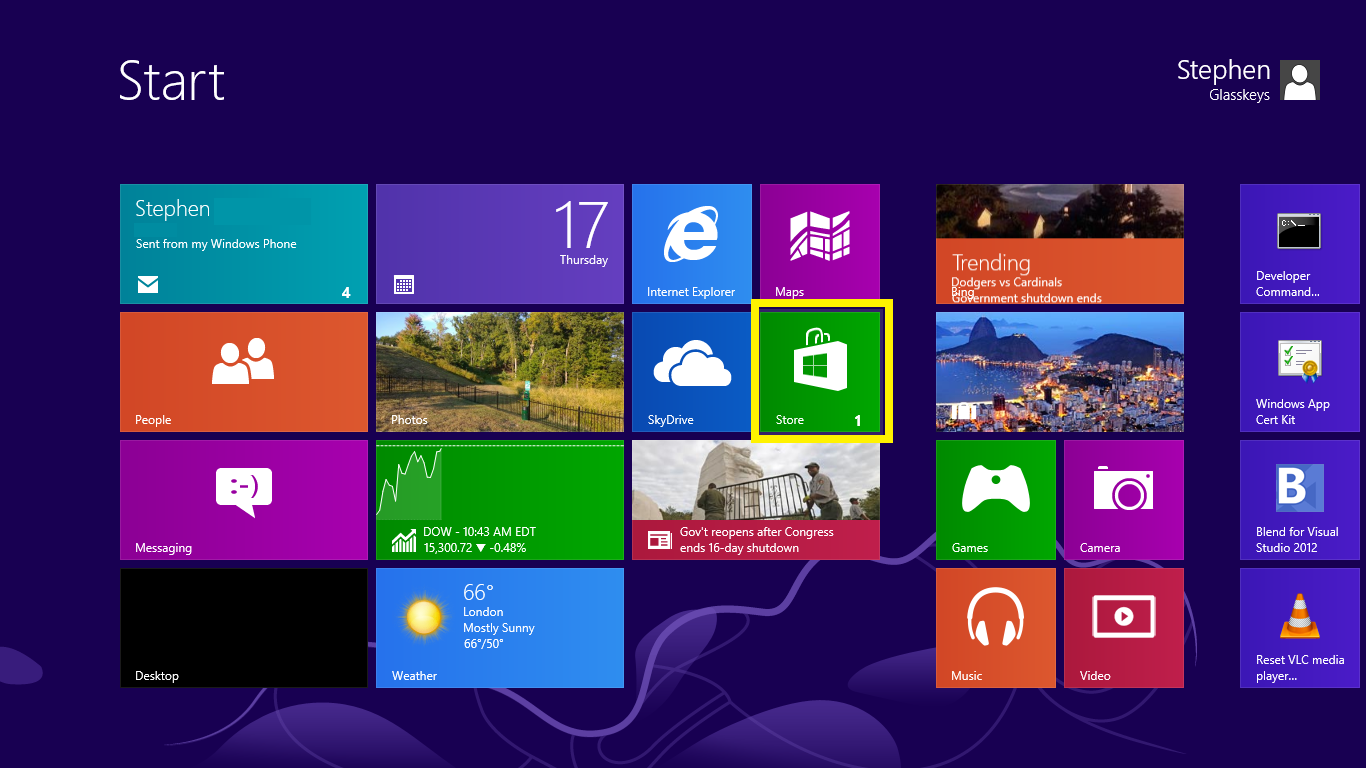The width and height of the screenshot is (1366, 768).
Task: Click Reset VLC media player tile
Action: (1299, 627)
